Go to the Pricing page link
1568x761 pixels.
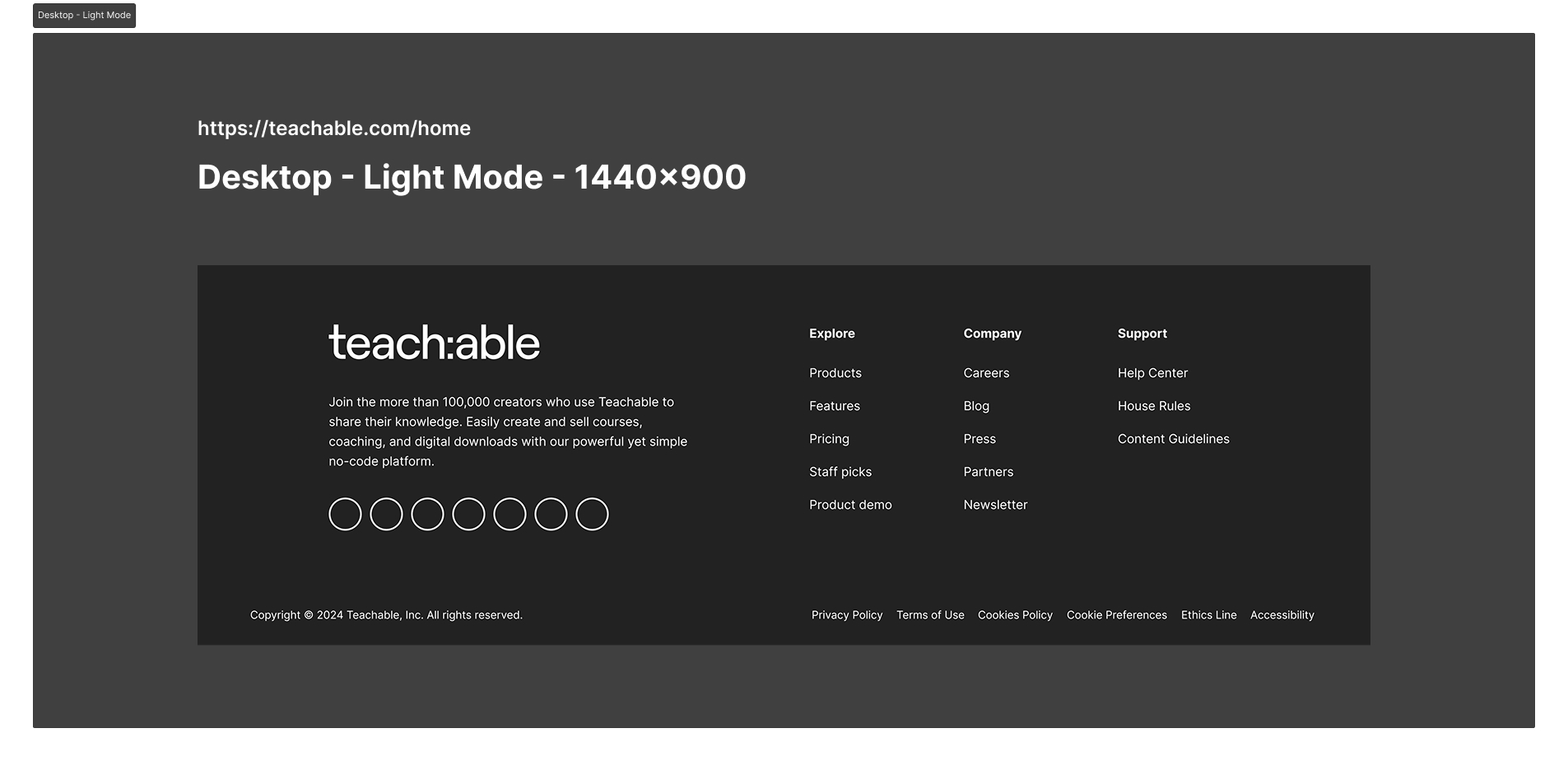point(829,439)
